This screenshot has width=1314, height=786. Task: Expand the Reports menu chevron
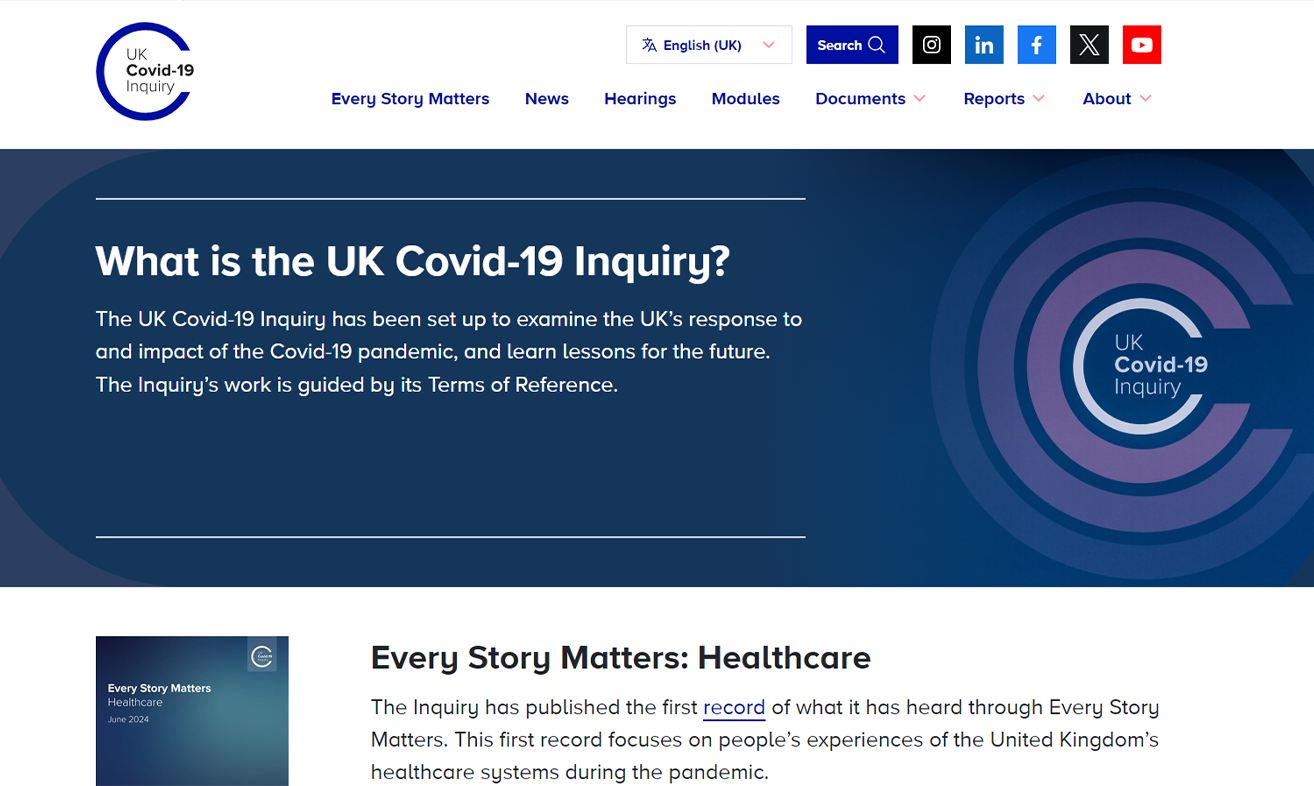(1039, 98)
